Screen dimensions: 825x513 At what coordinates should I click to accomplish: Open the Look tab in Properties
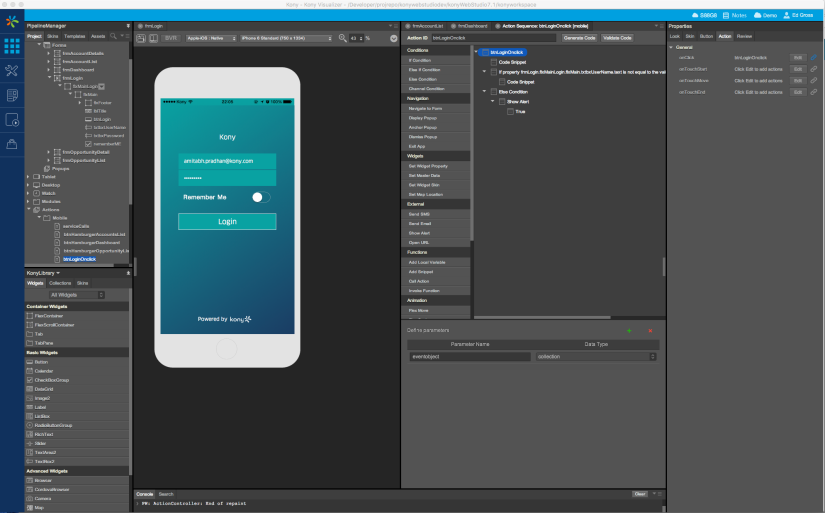point(675,36)
